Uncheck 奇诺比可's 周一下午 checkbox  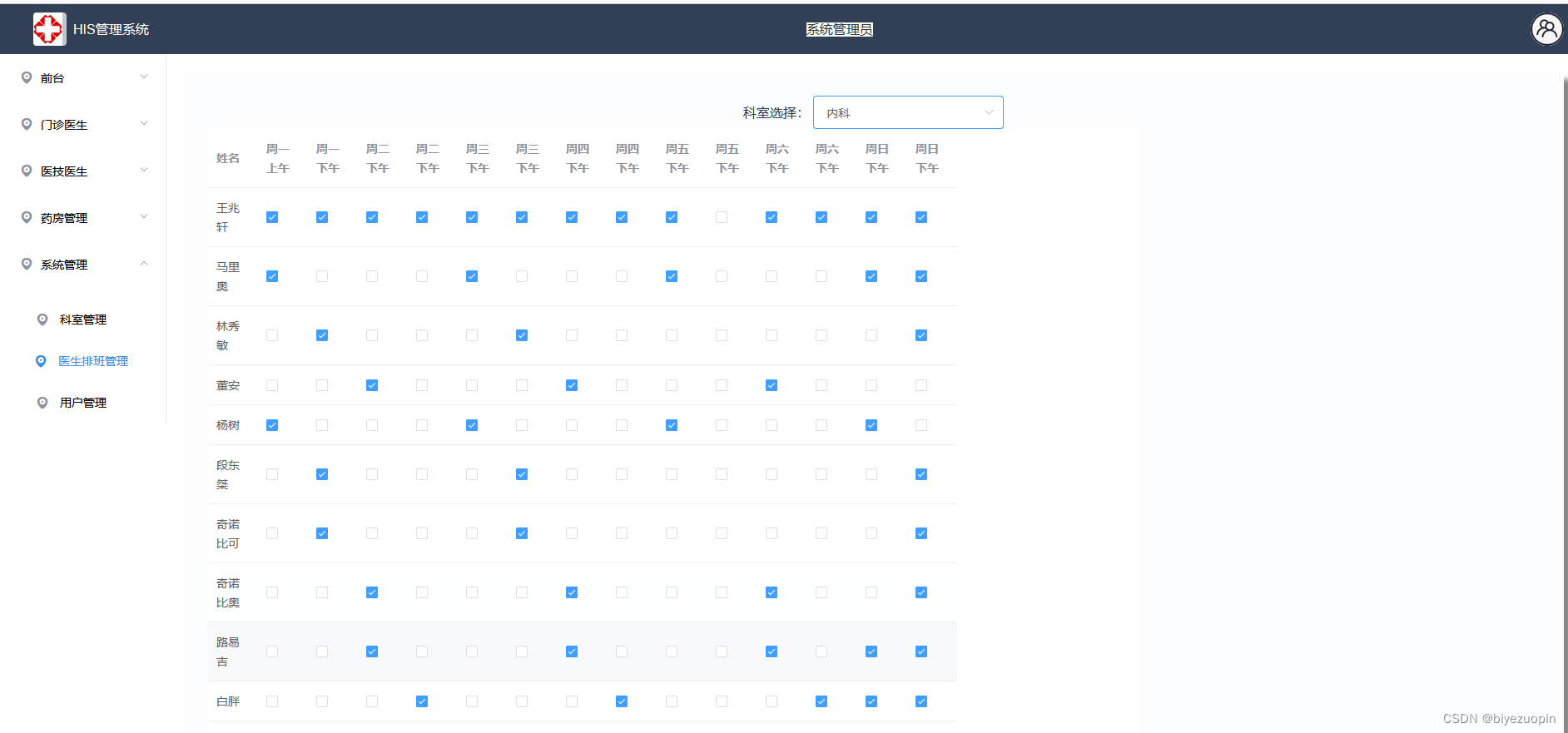322,533
